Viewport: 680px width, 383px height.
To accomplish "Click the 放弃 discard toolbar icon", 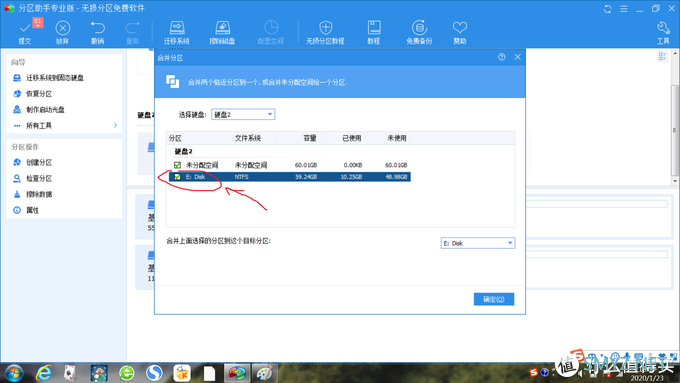I will [x=62, y=28].
